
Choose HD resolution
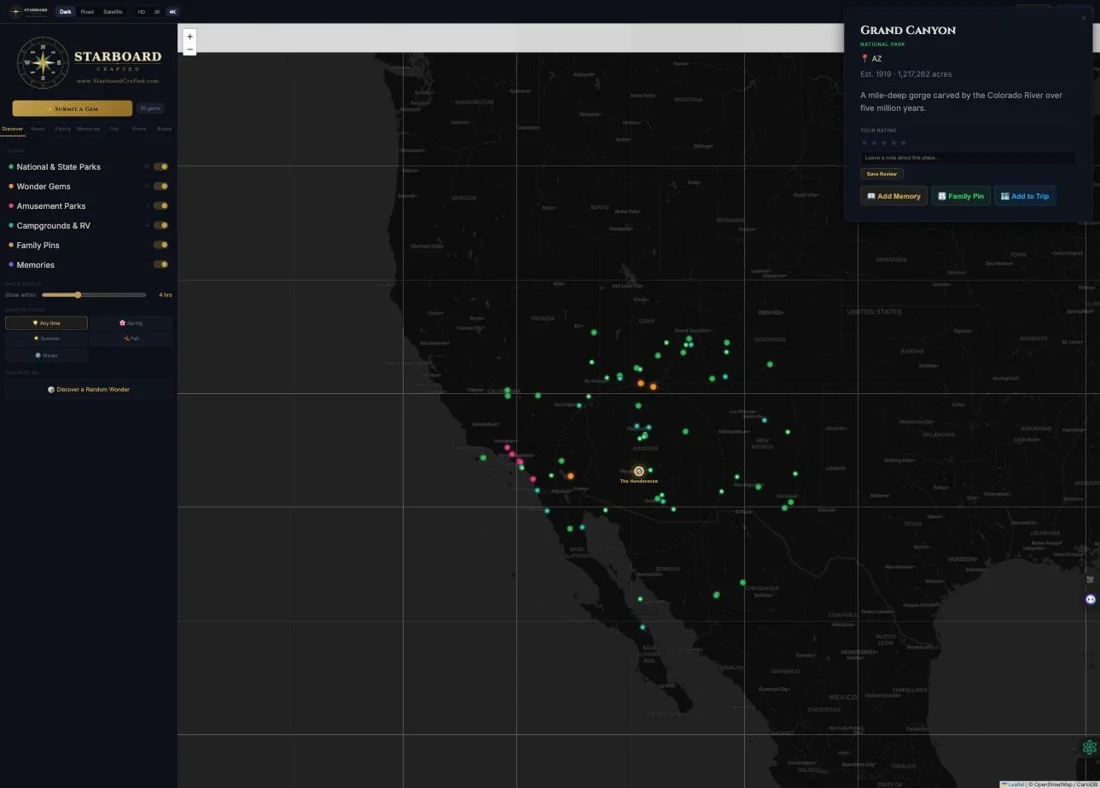(141, 12)
